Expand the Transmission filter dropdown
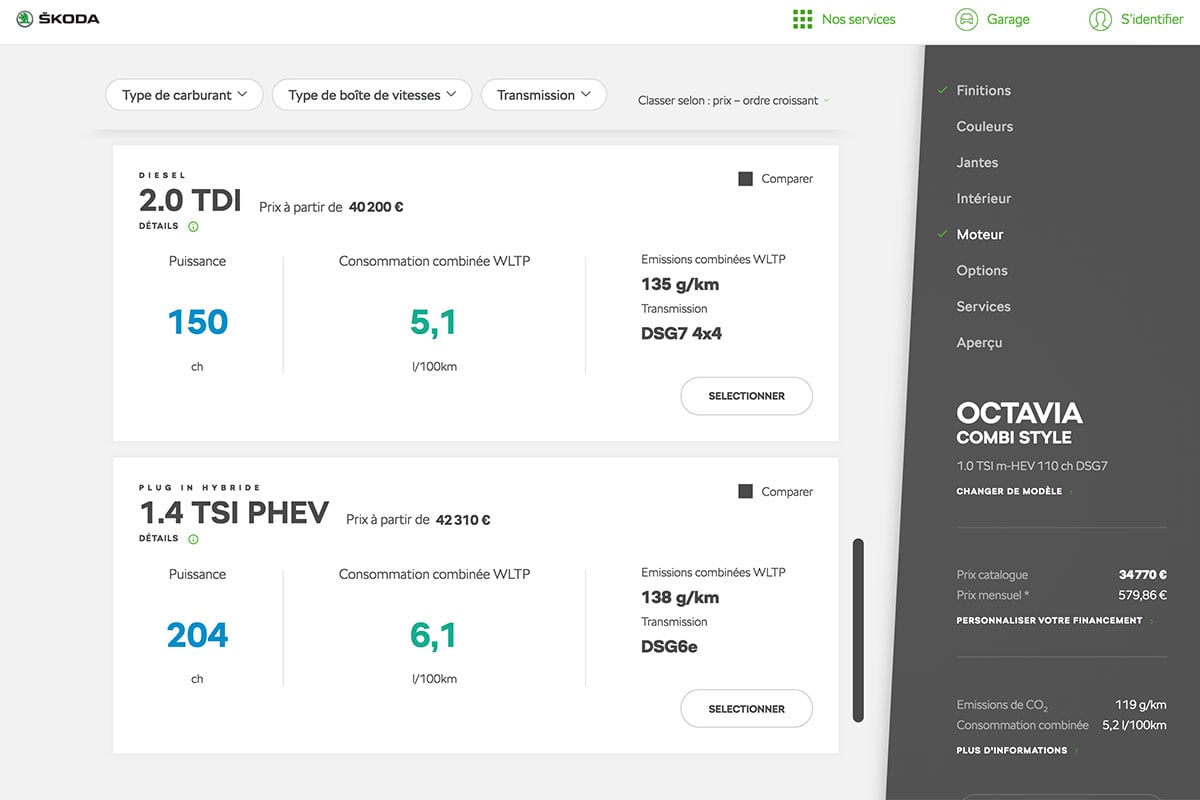1200x800 pixels. point(544,95)
